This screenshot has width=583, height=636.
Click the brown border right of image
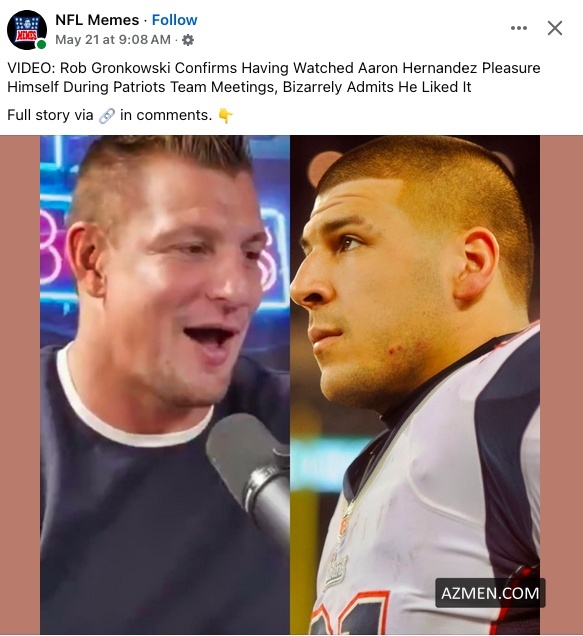pyautogui.click(x=561, y=385)
